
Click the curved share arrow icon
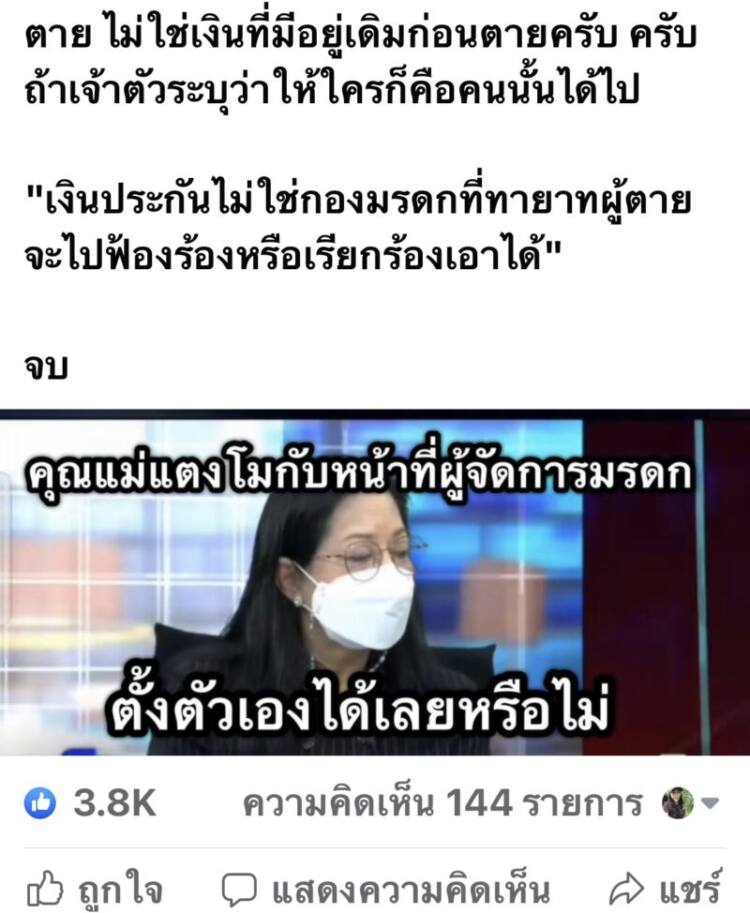coord(627,890)
